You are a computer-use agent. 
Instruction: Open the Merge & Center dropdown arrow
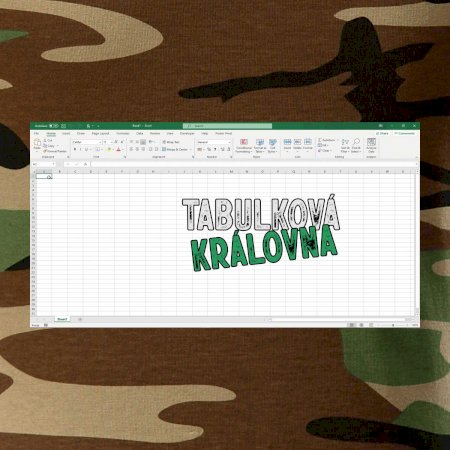(191, 149)
